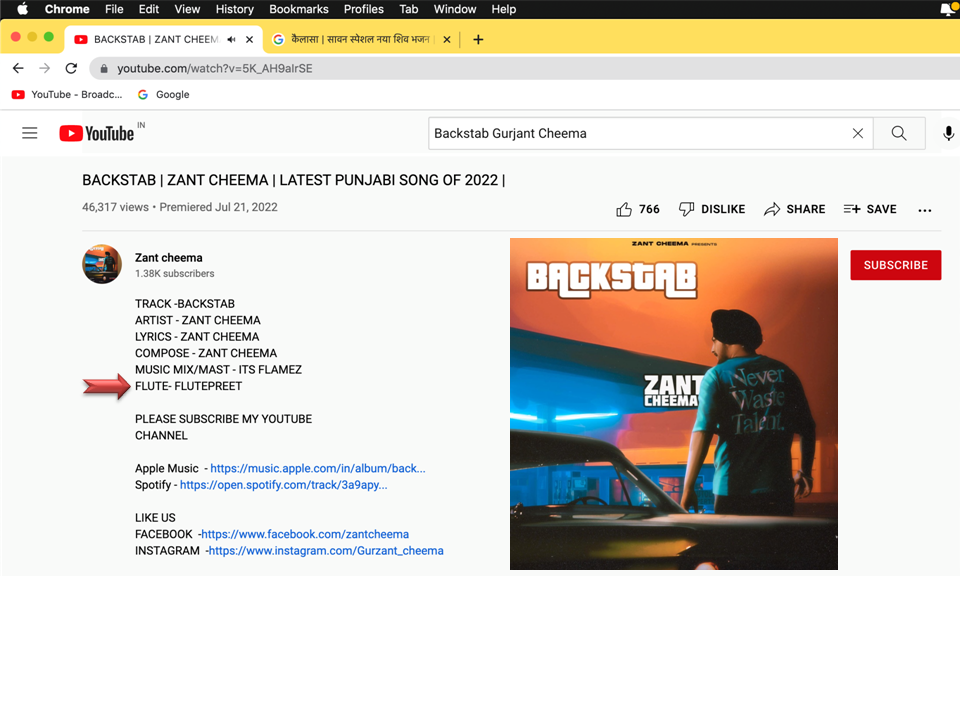The height and width of the screenshot is (720, 960).
Task: Subscribe to the Zant cheema channel
Action: (895, 265)
